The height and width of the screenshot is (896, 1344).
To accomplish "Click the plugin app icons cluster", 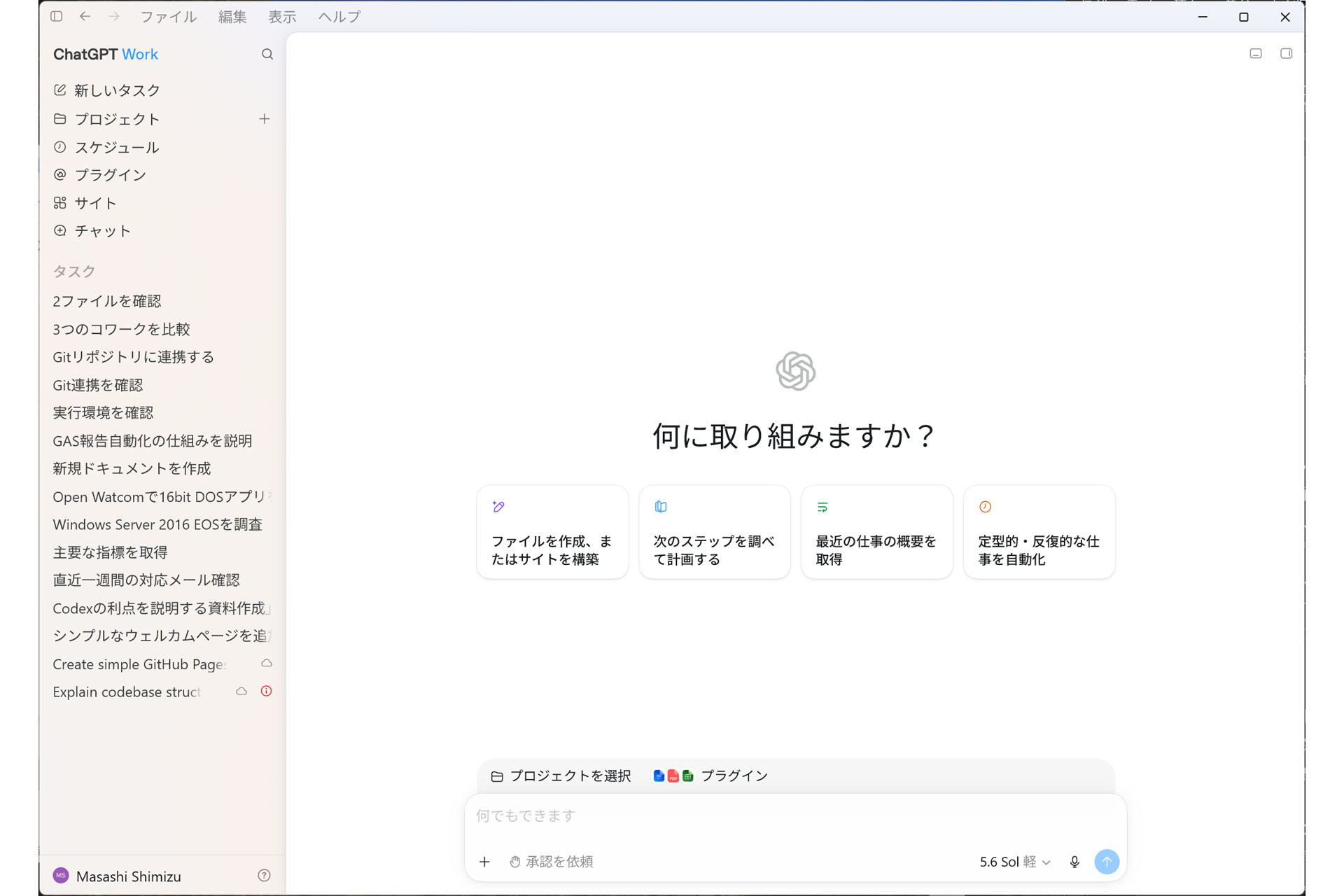I will [673, 776].
